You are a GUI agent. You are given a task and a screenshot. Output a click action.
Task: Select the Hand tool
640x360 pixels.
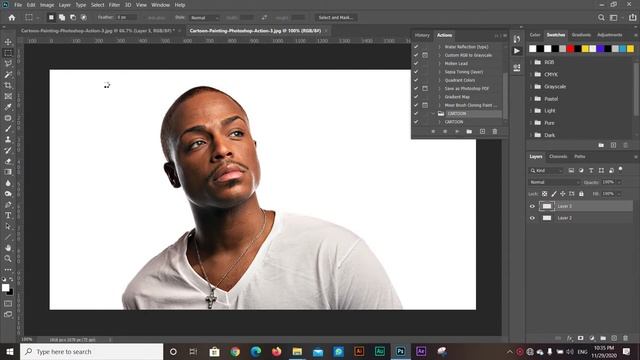click(8, 248)
